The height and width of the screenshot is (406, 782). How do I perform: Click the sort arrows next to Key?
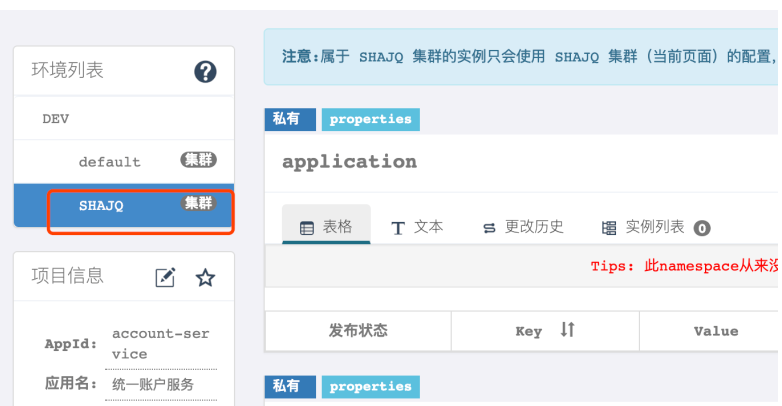[567, 330]
